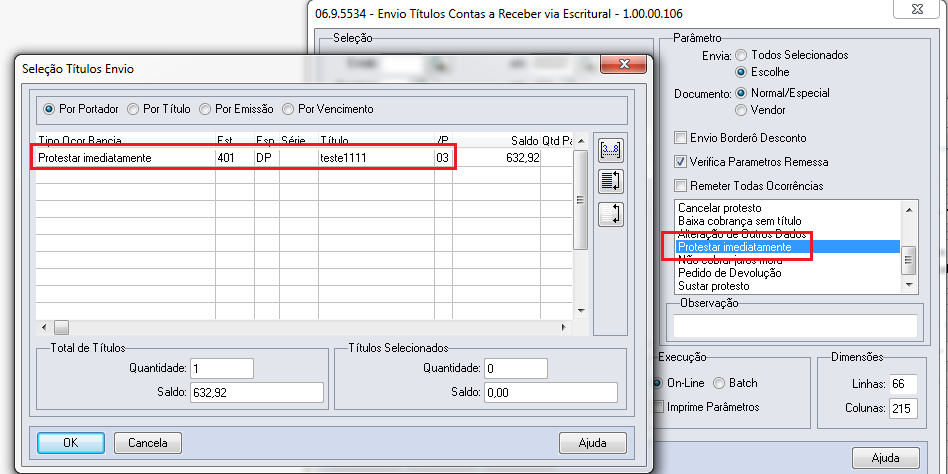This screenshot has width=948, height=474.
Task: Click grid horizontal scrollbar right arrow
Action: click(564, 327)
